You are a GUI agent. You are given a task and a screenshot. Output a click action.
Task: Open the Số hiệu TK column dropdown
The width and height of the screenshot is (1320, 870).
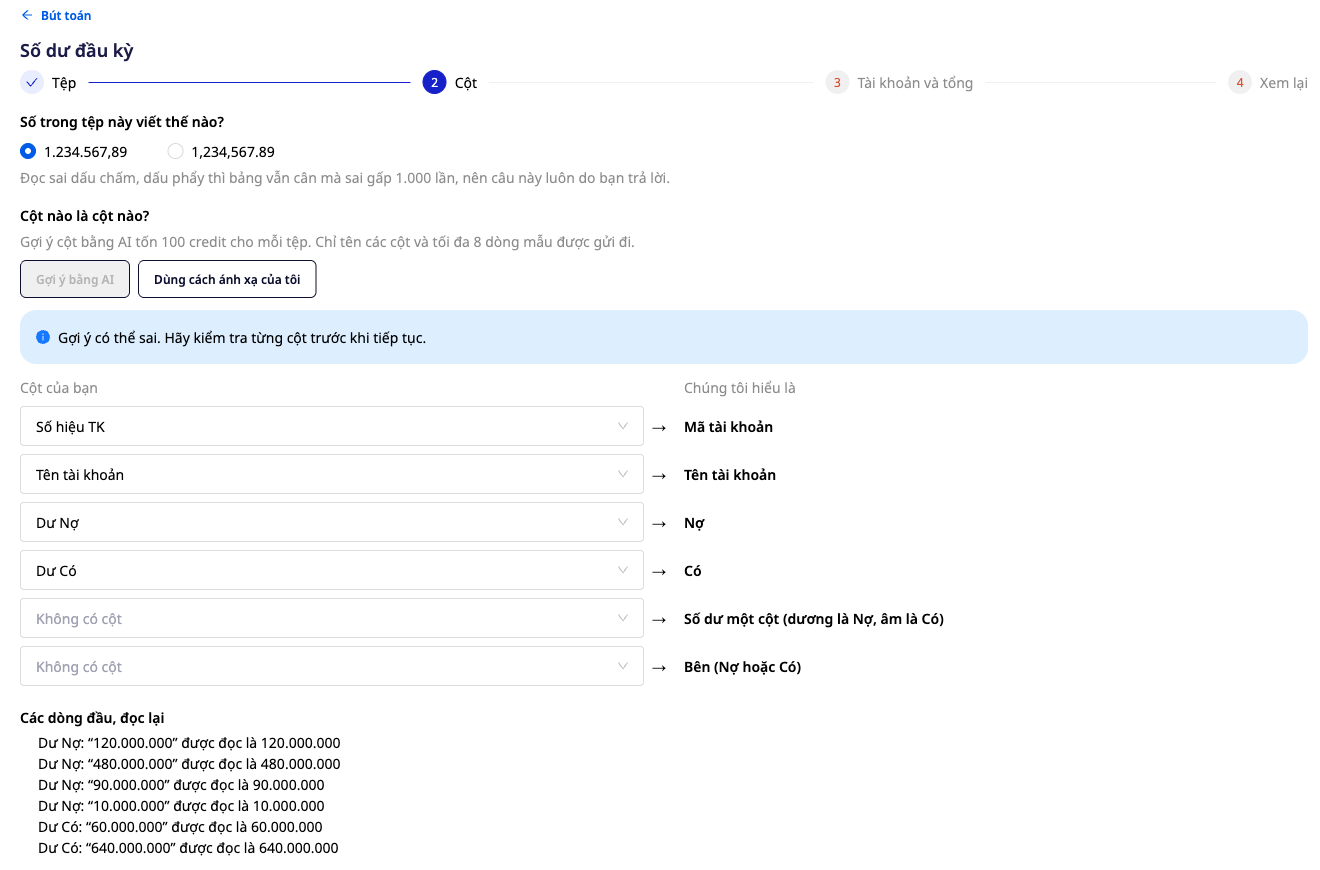click(x=332, y=426)
